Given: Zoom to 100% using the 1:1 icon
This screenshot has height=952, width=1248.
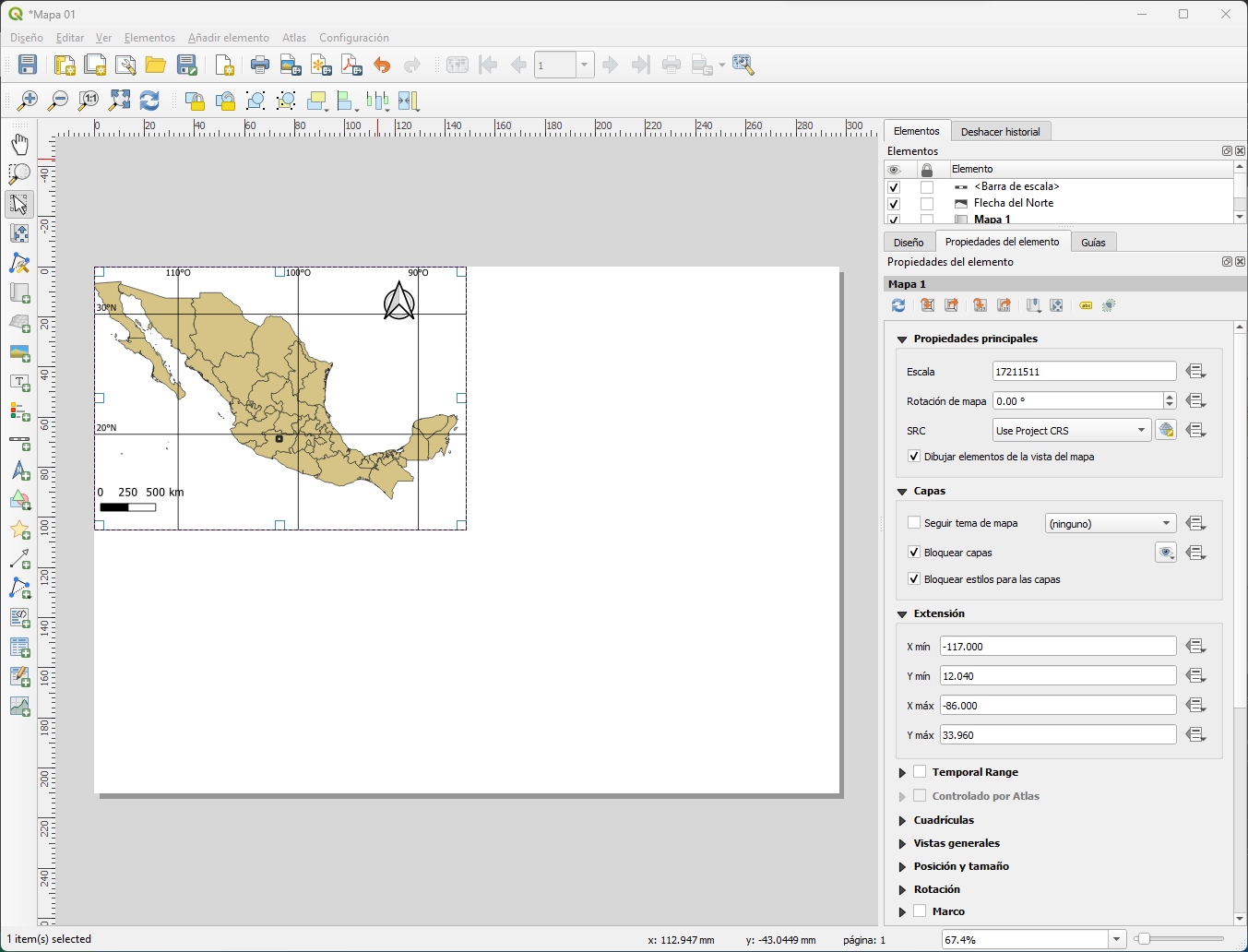Looking at the screenshot, I should click(89, 101).
